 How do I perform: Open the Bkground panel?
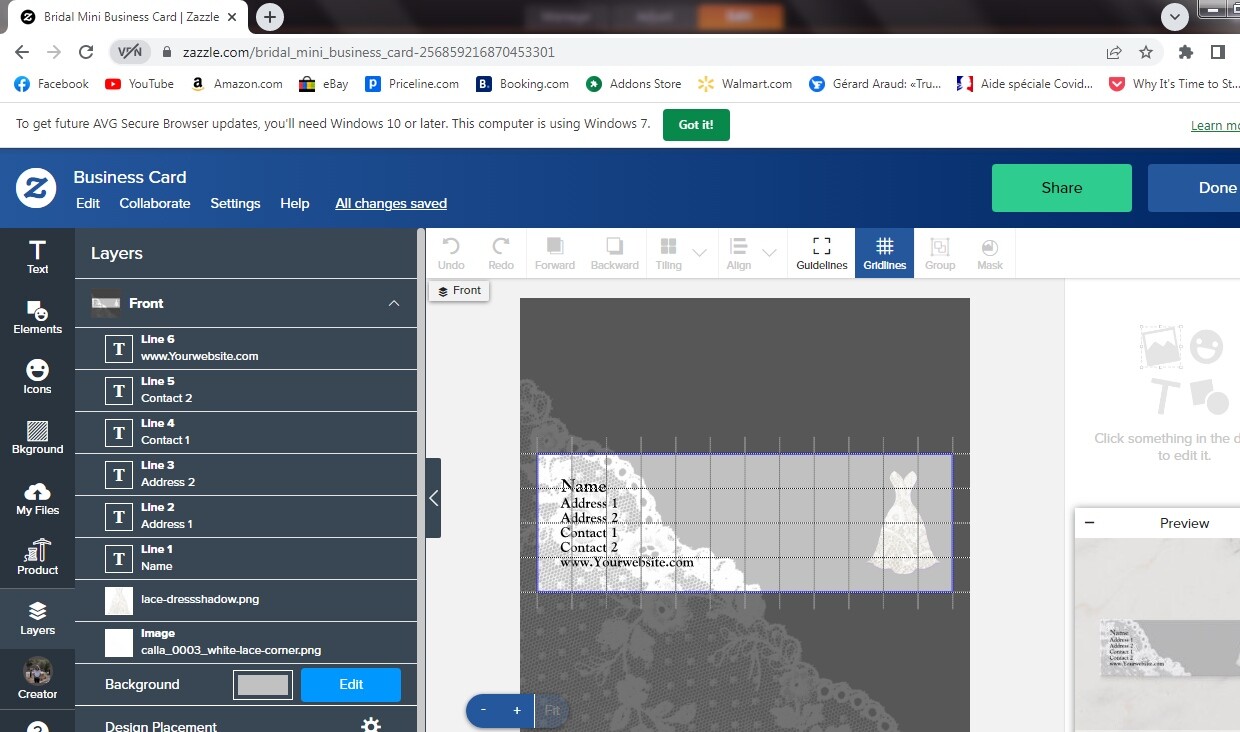pyautogui.click(x=37, y=437)
